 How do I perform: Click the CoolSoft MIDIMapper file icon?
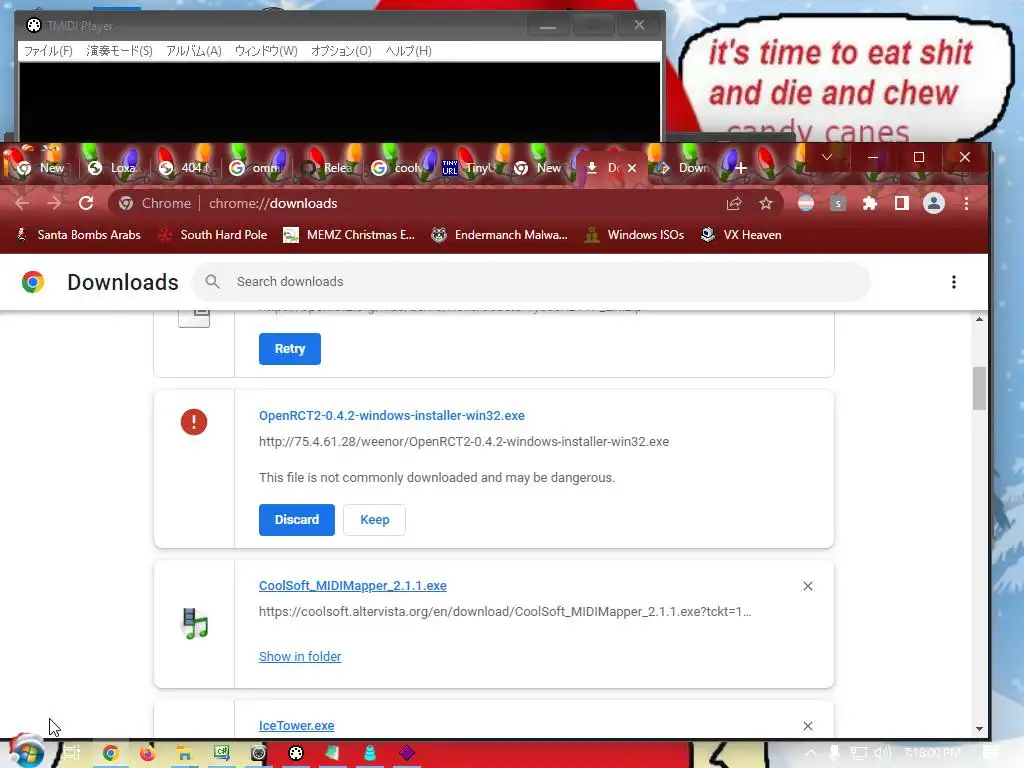[195, 623]
